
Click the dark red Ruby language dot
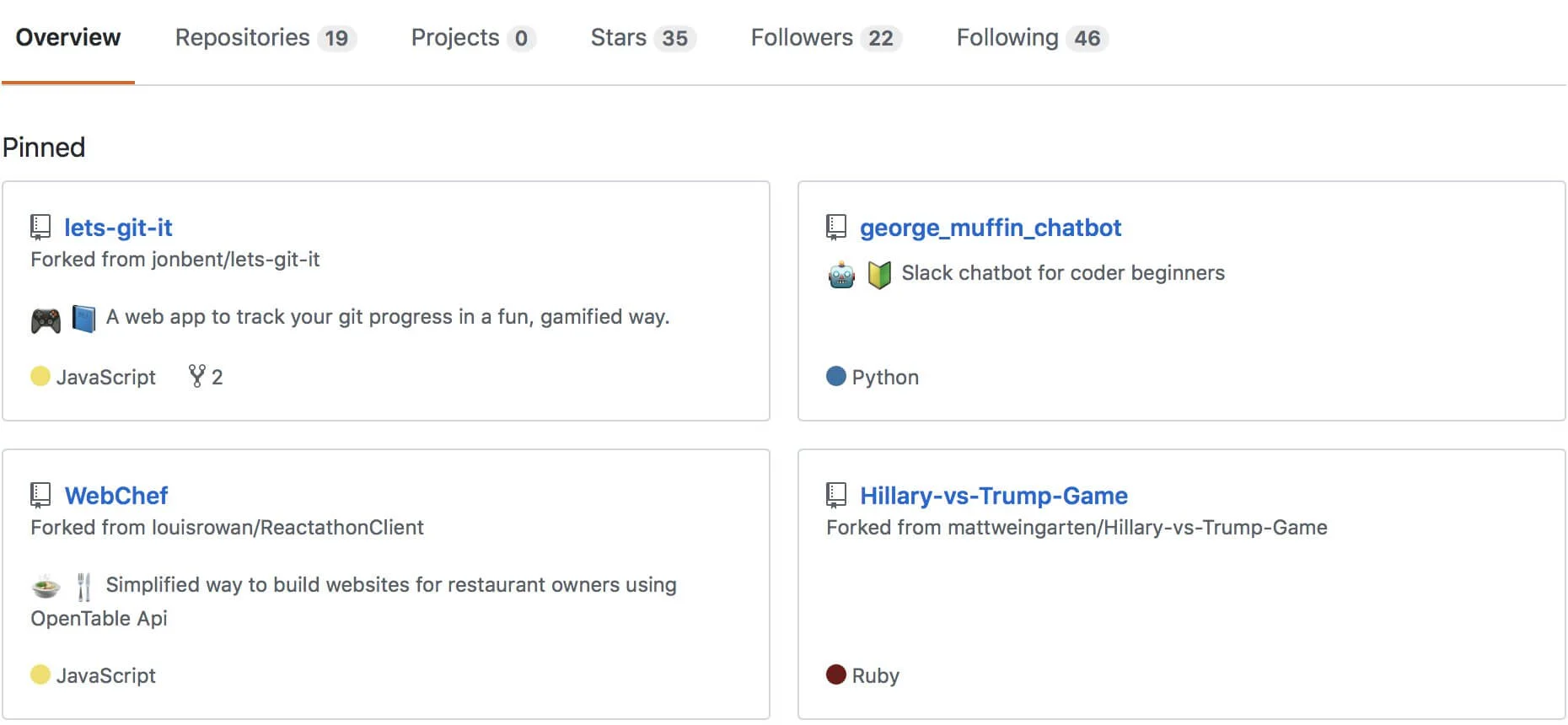[836, 674]
